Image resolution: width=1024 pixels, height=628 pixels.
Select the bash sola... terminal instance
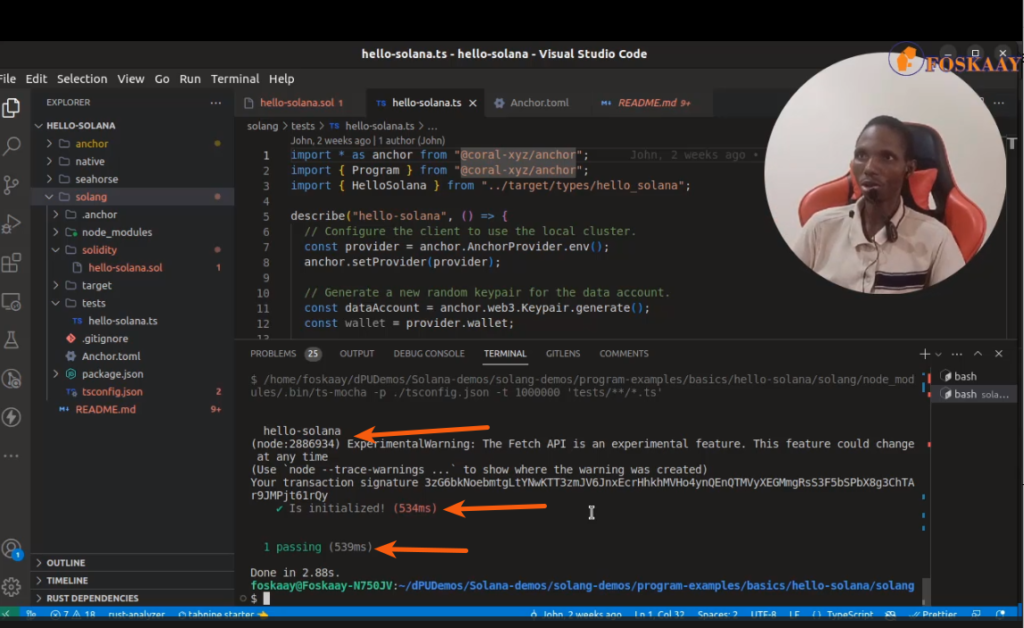[x=974, y=394]
